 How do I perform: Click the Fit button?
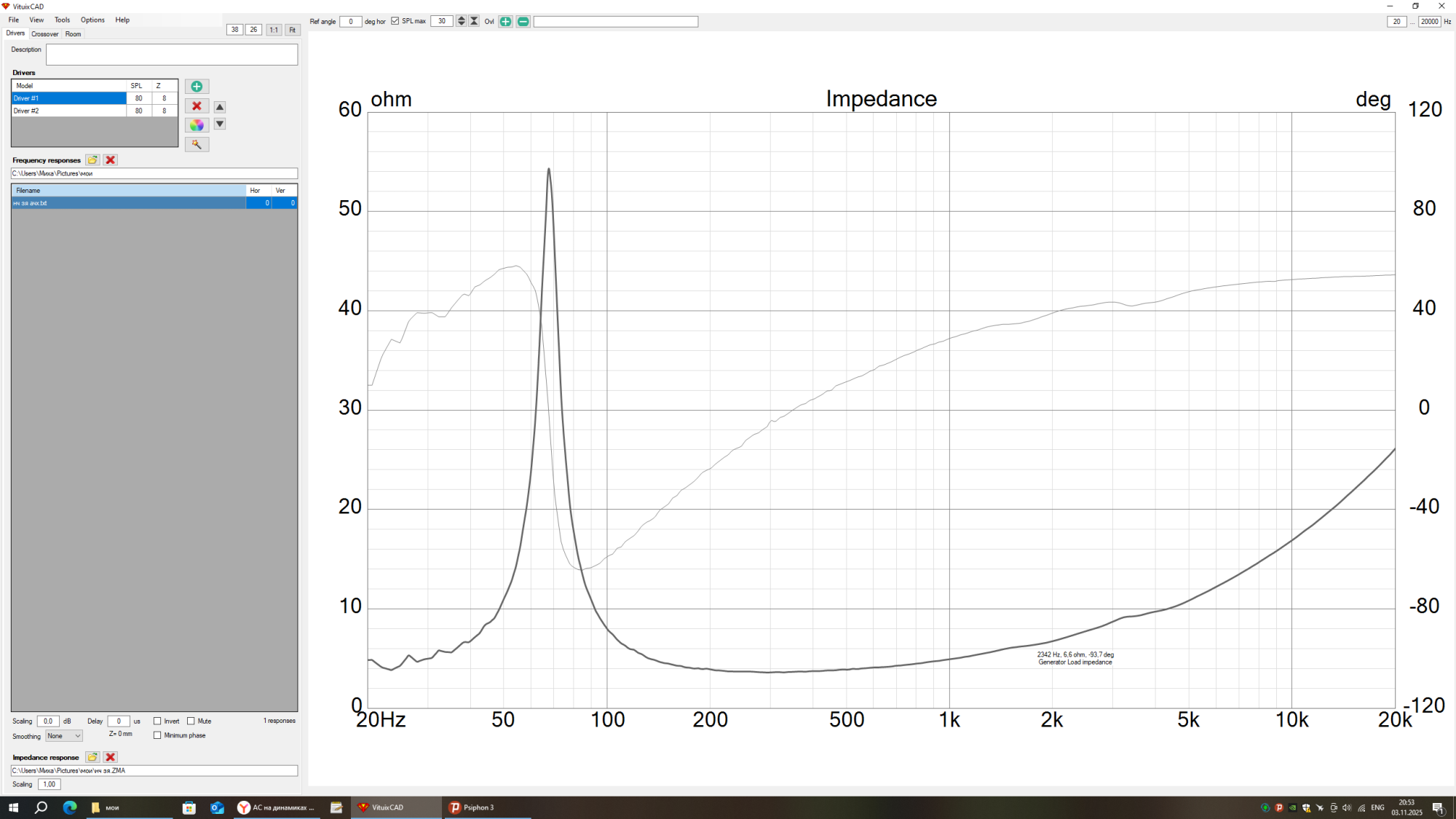pyautogui.click(x=292, y=30)
